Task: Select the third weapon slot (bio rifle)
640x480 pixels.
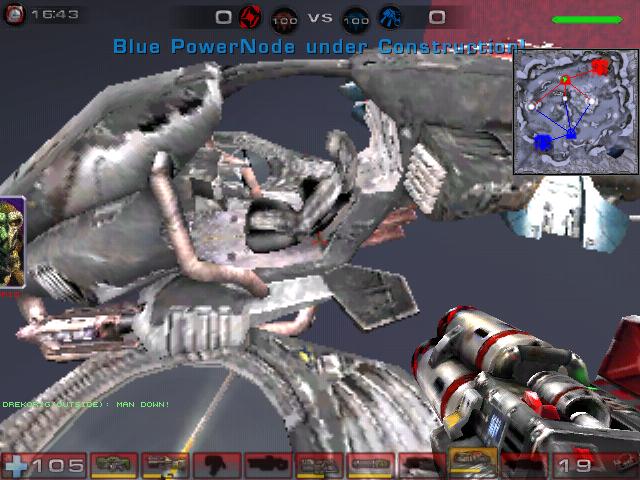Action: (x=217, y=465)
